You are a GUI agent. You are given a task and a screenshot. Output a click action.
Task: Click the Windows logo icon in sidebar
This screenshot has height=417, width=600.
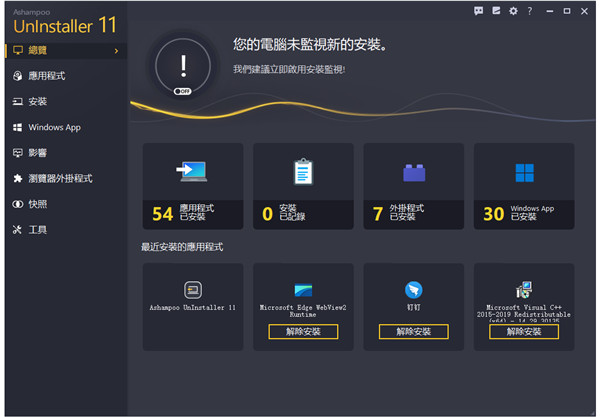[x=18, y=127]
